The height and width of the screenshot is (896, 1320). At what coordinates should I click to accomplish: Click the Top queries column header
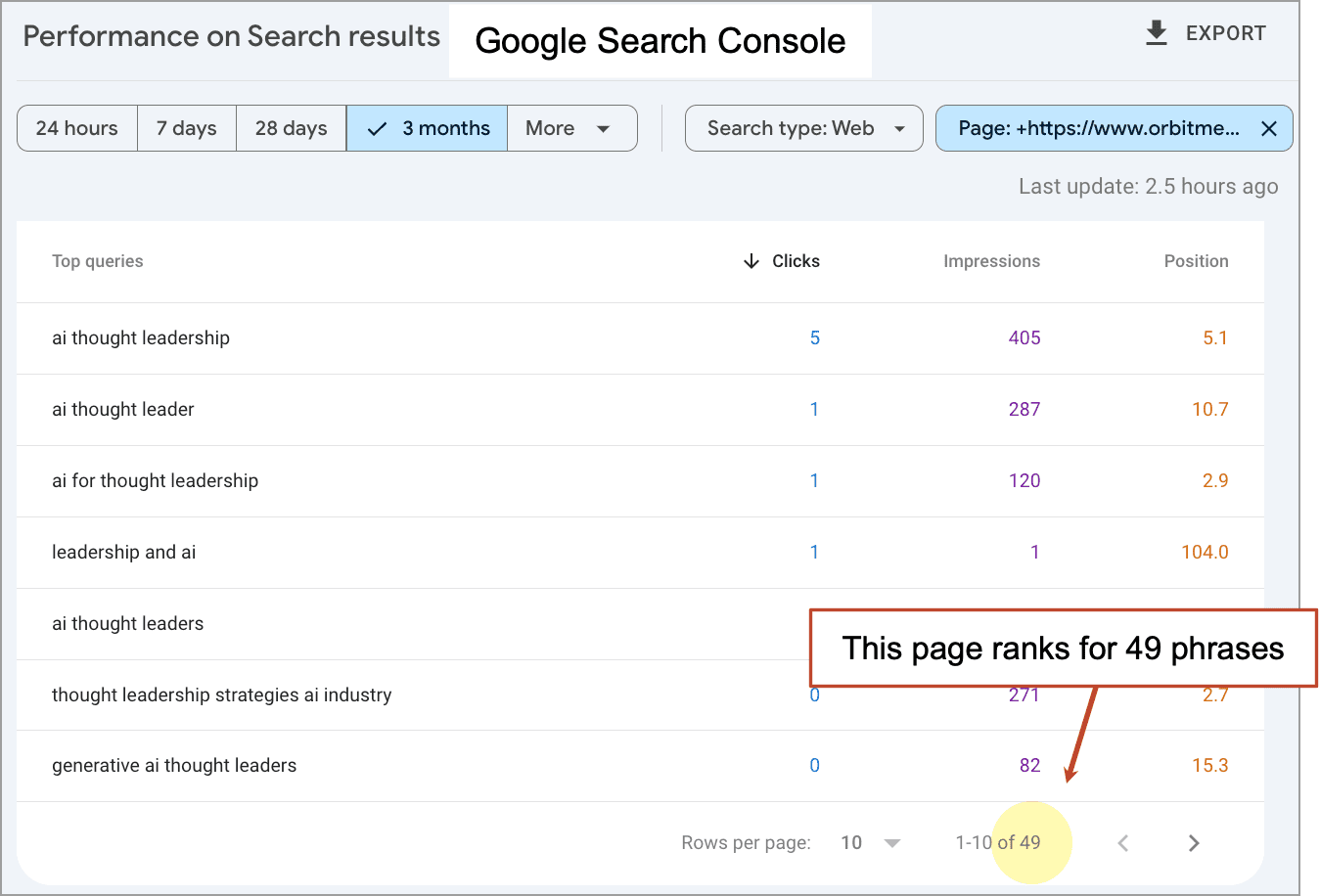(98, 261)
